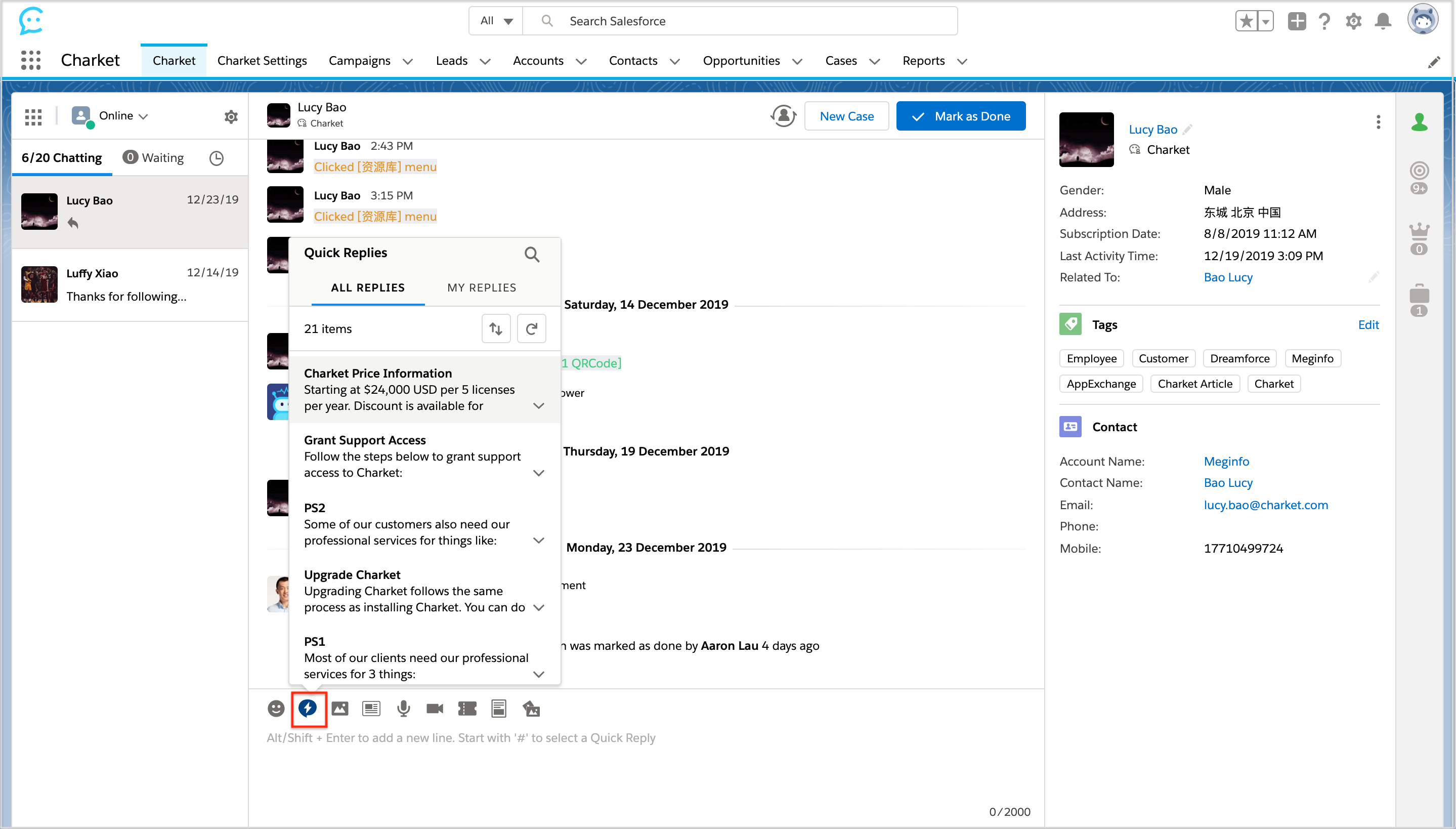Image resolution: width=1456 pixels, height=829 pixels.
Task: Refresh the Quick Replies list
Action: point(531,328)
